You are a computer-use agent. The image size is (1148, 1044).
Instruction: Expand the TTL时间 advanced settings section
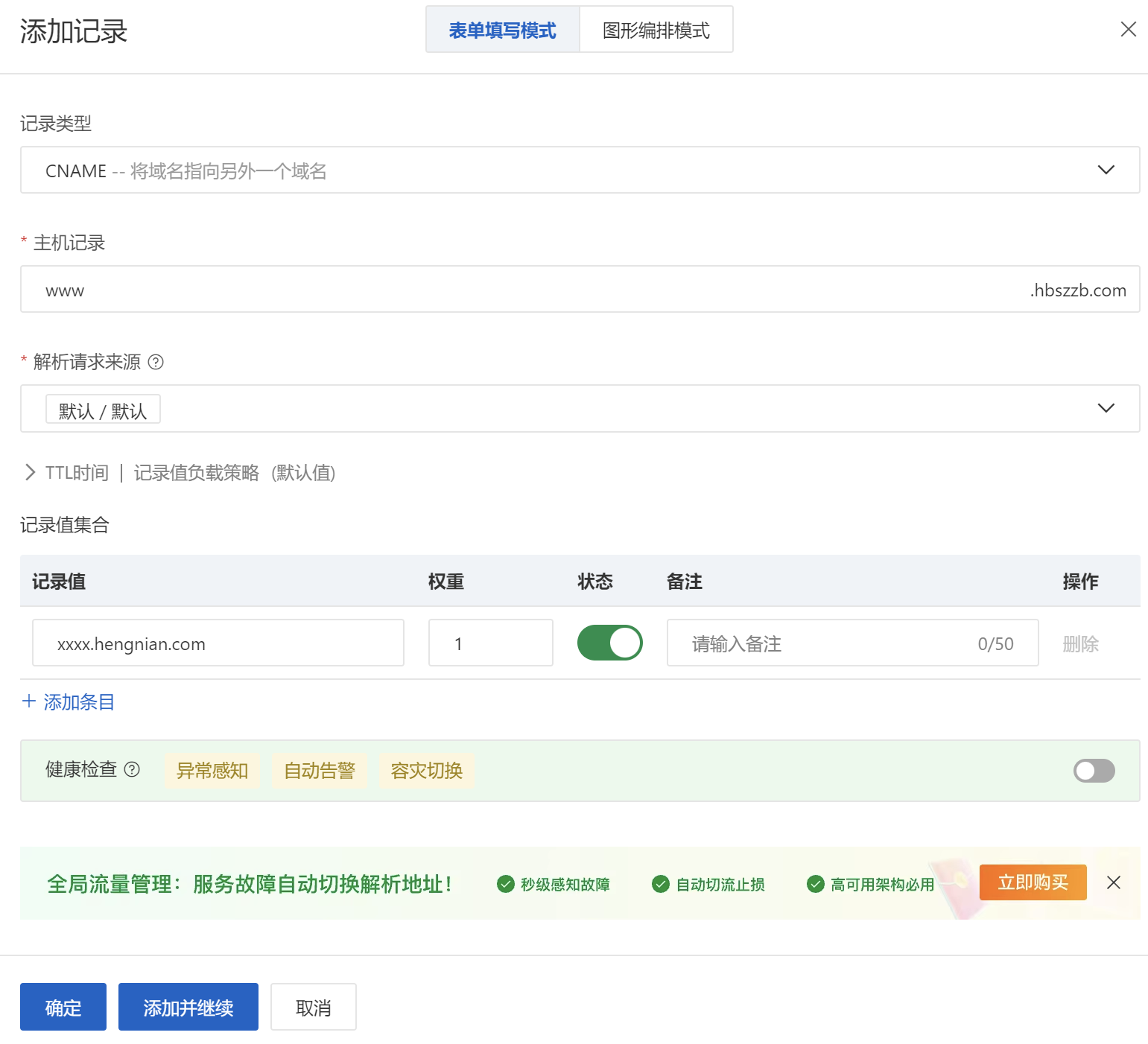[x=31, y=472]
